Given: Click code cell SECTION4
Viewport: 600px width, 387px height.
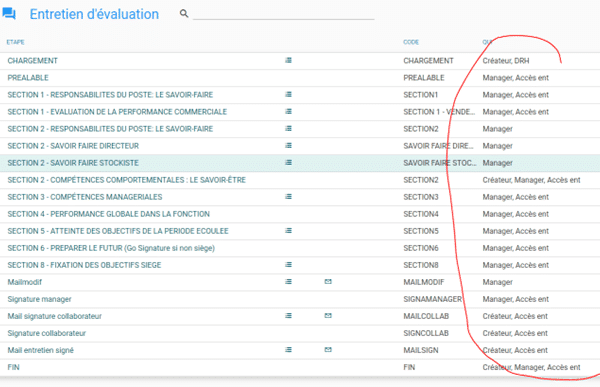Looking at the screenshot, I should point(421,214).
